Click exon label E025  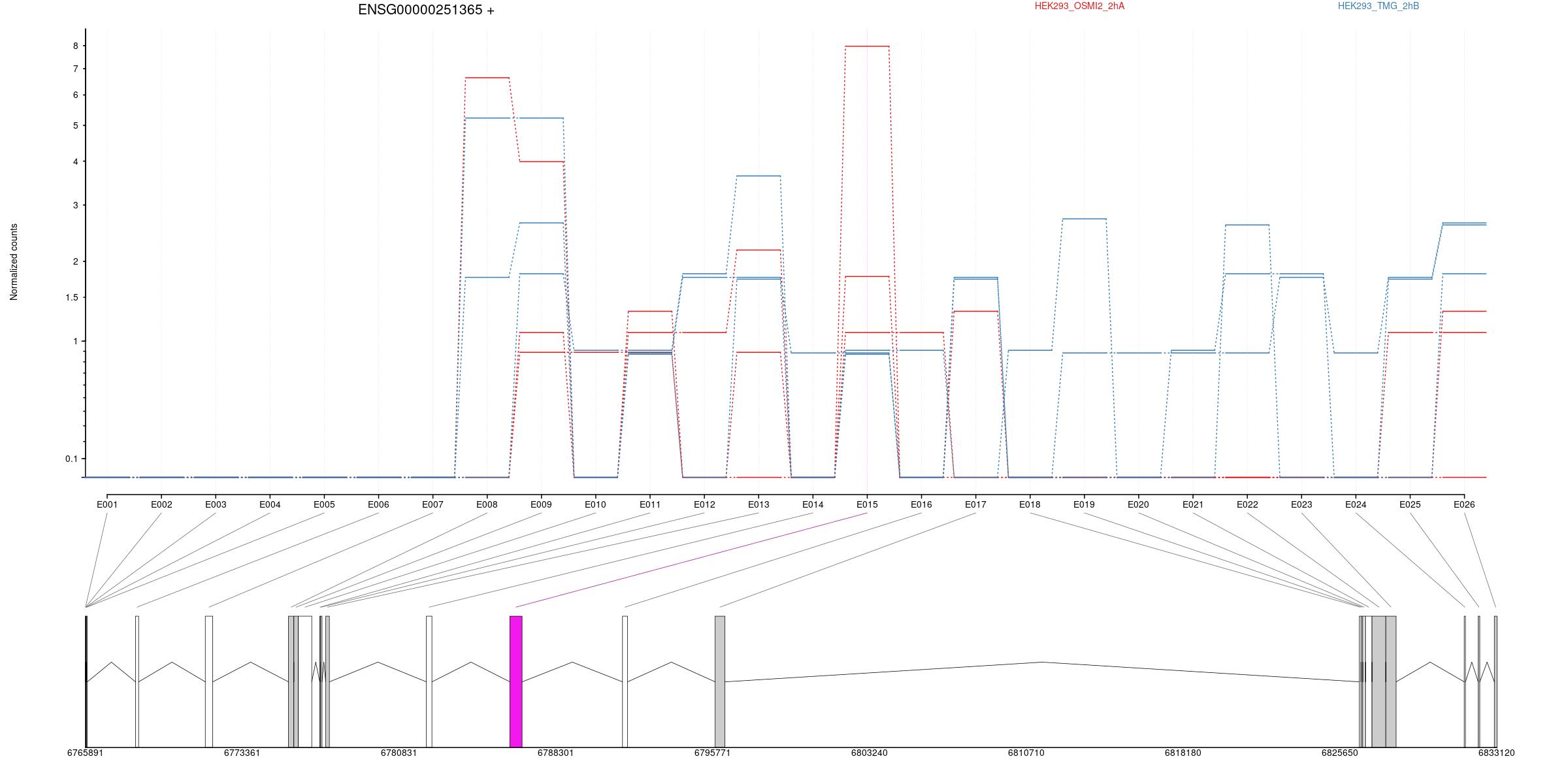[x=1410, y=504]
